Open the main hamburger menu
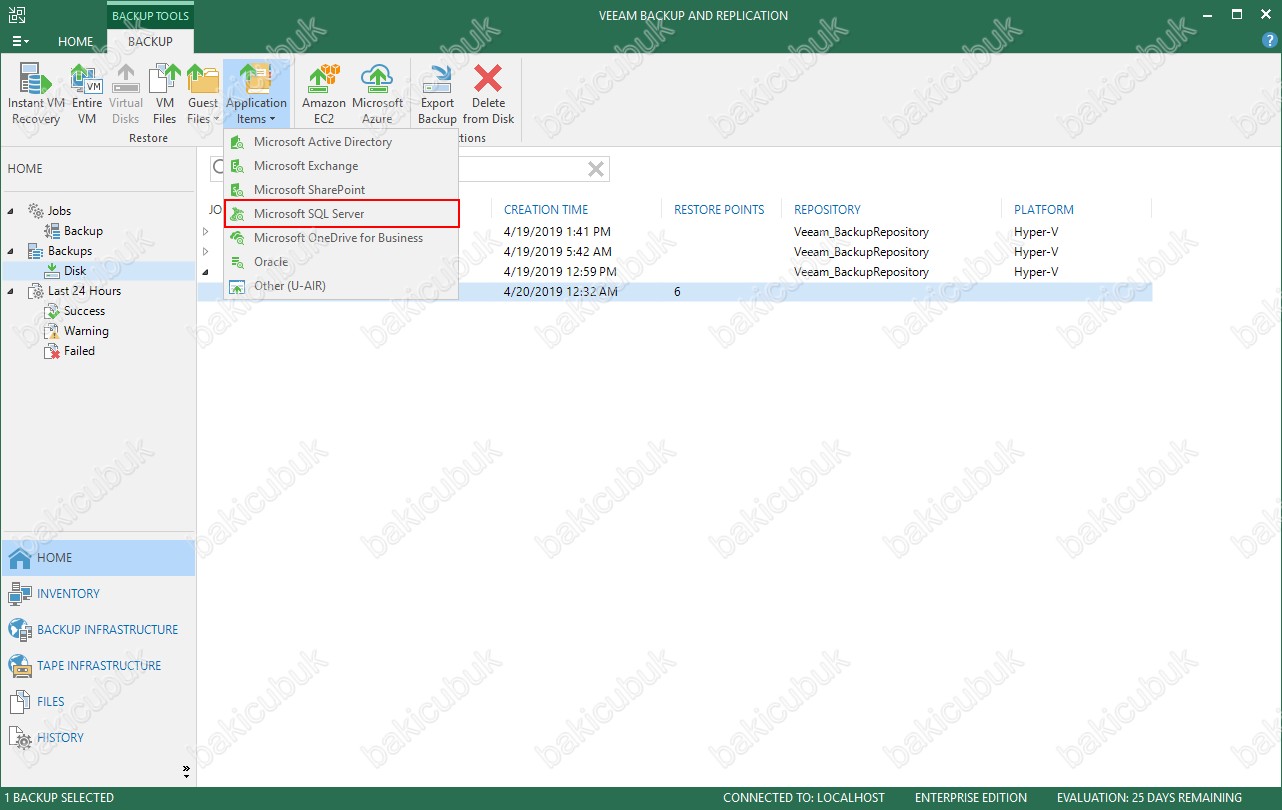1282x810 pixels. click(x=20, y=42)
